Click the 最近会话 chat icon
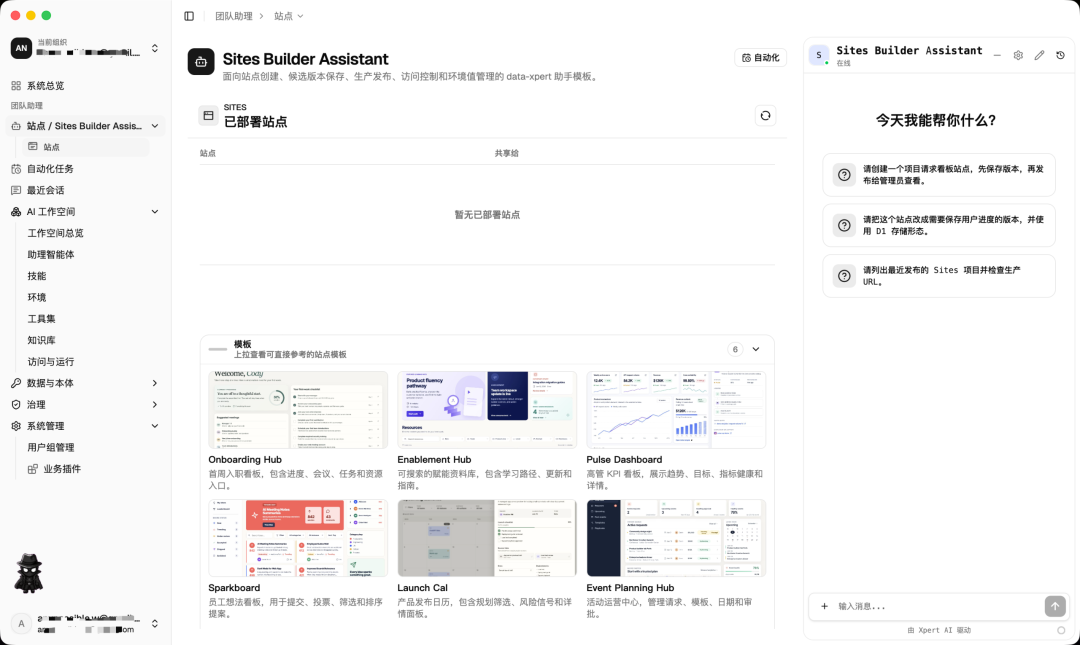The height and width of the screenshot is (645, 1080). [x=16, y=190]
